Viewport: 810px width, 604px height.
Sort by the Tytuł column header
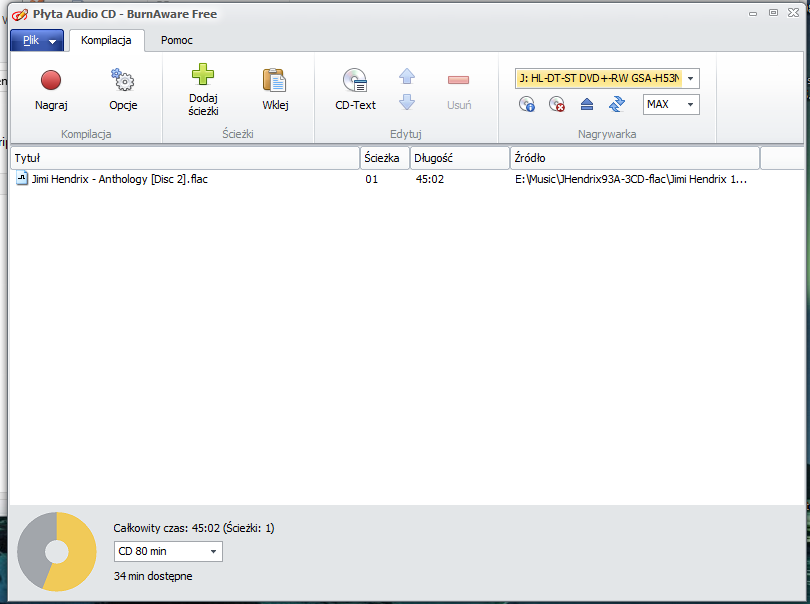[x=185, y=158]
